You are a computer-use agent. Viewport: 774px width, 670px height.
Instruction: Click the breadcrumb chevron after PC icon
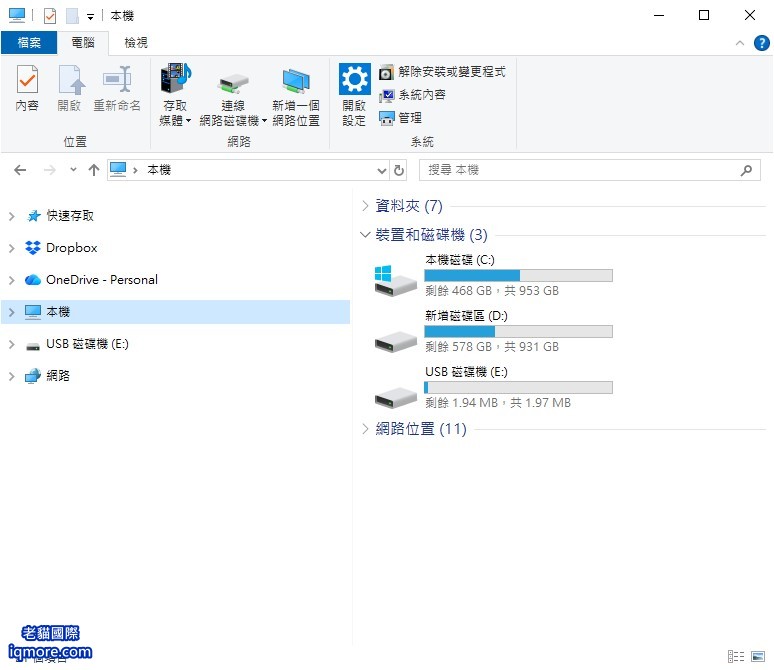tap(135, 171)
